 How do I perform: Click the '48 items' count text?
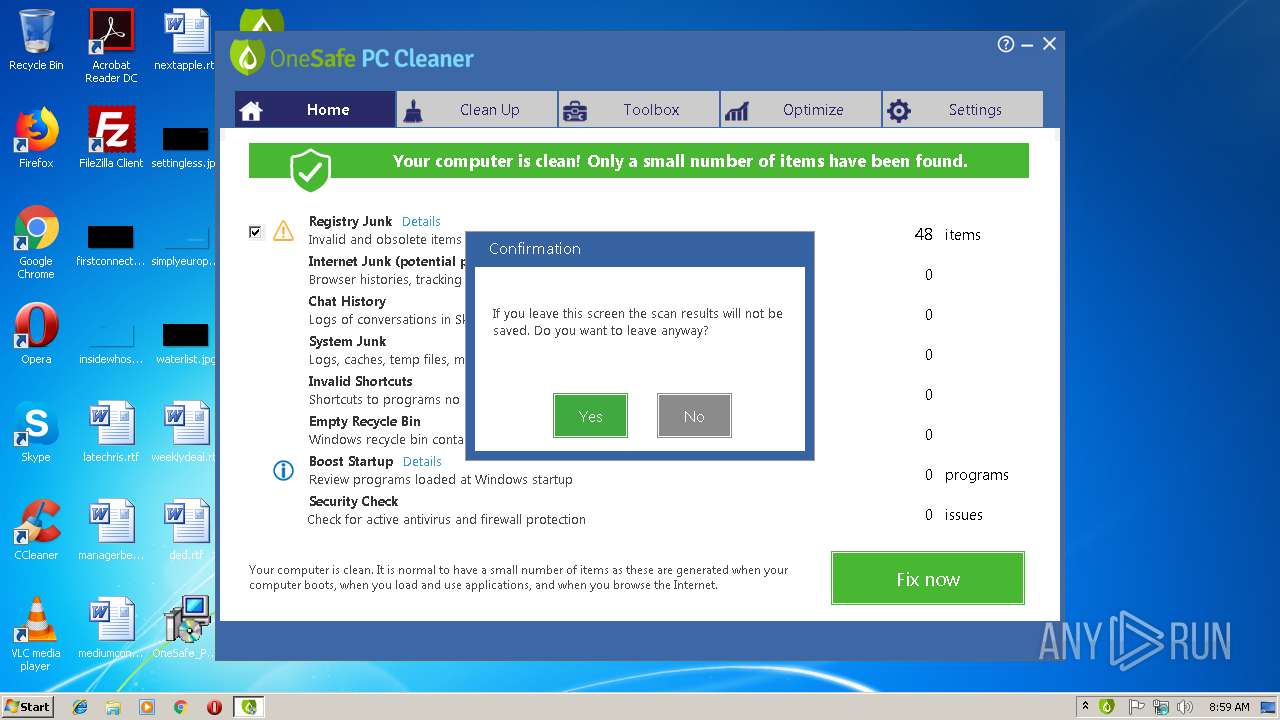pos(947,234)
